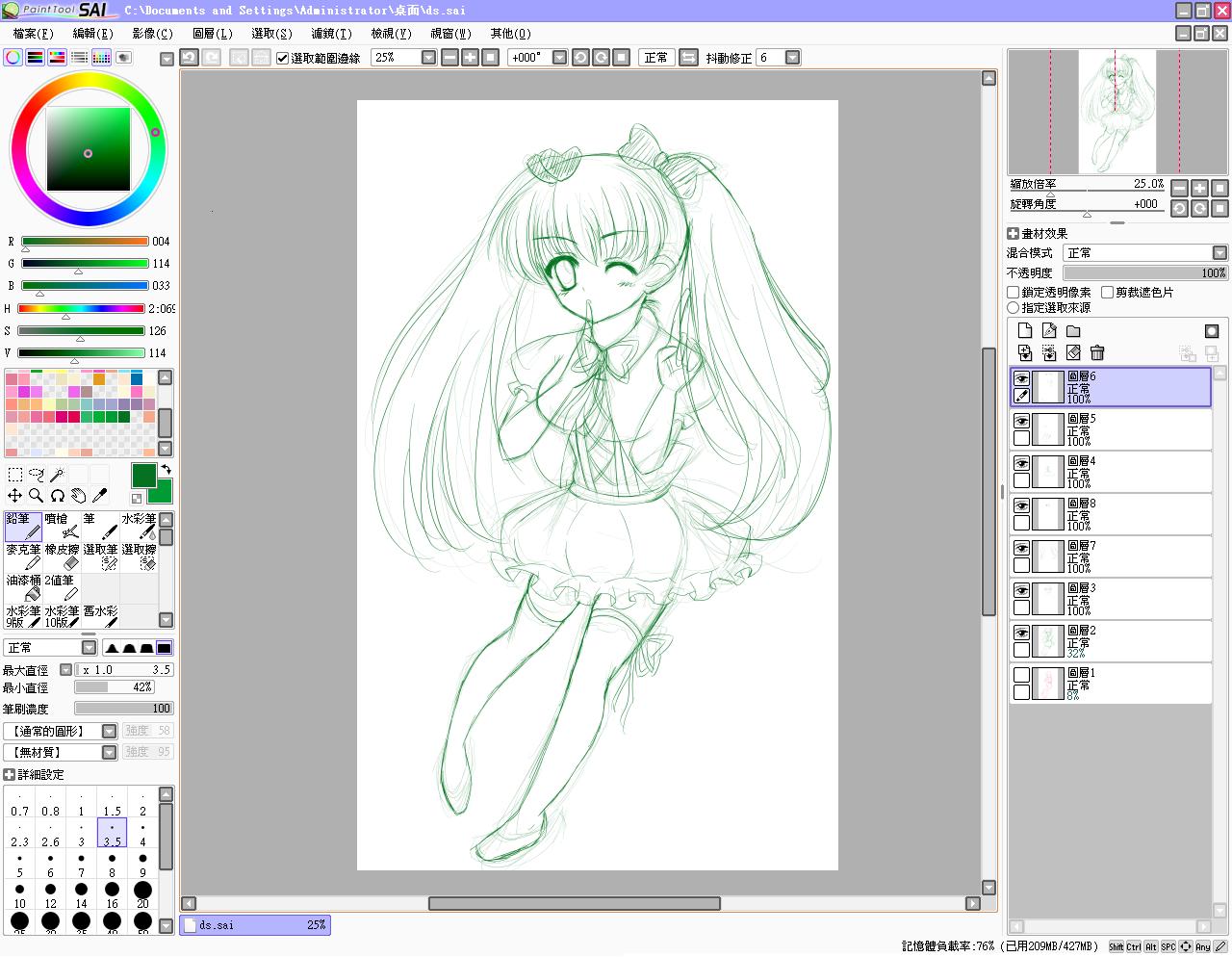Select the flat brush edge shape
The width and height of the screenshot is (1232, 957).
pyautogui.click(x=164, y=648)
